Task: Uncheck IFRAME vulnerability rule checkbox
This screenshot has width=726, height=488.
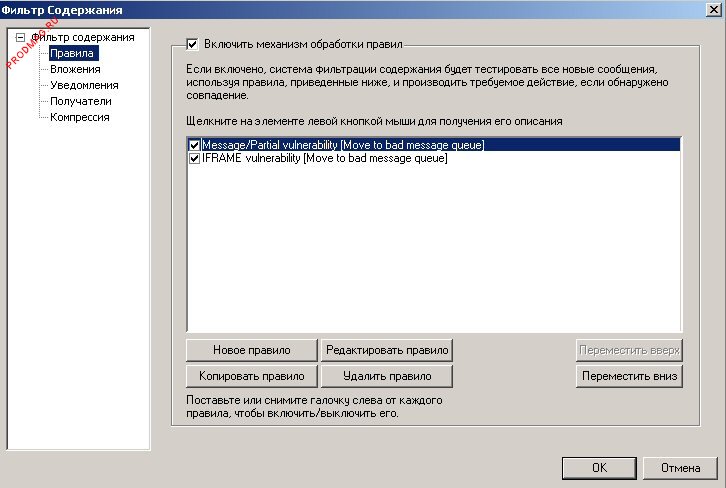Action: coord(195,158)
